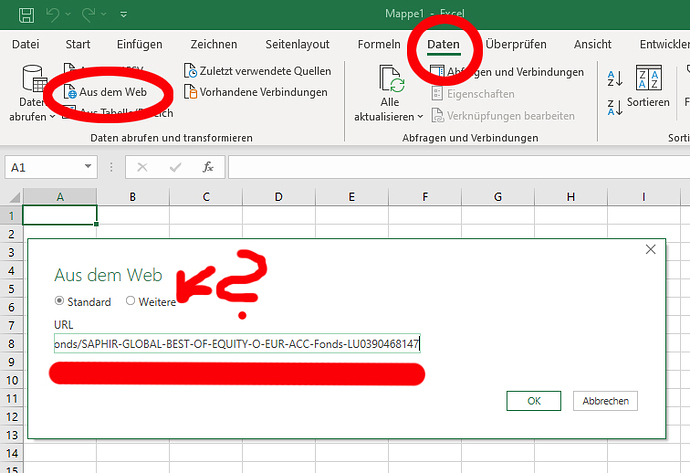690x473 pixels.
Task: Click the Alle aktualisieren refresh icon
Action: 391,79
